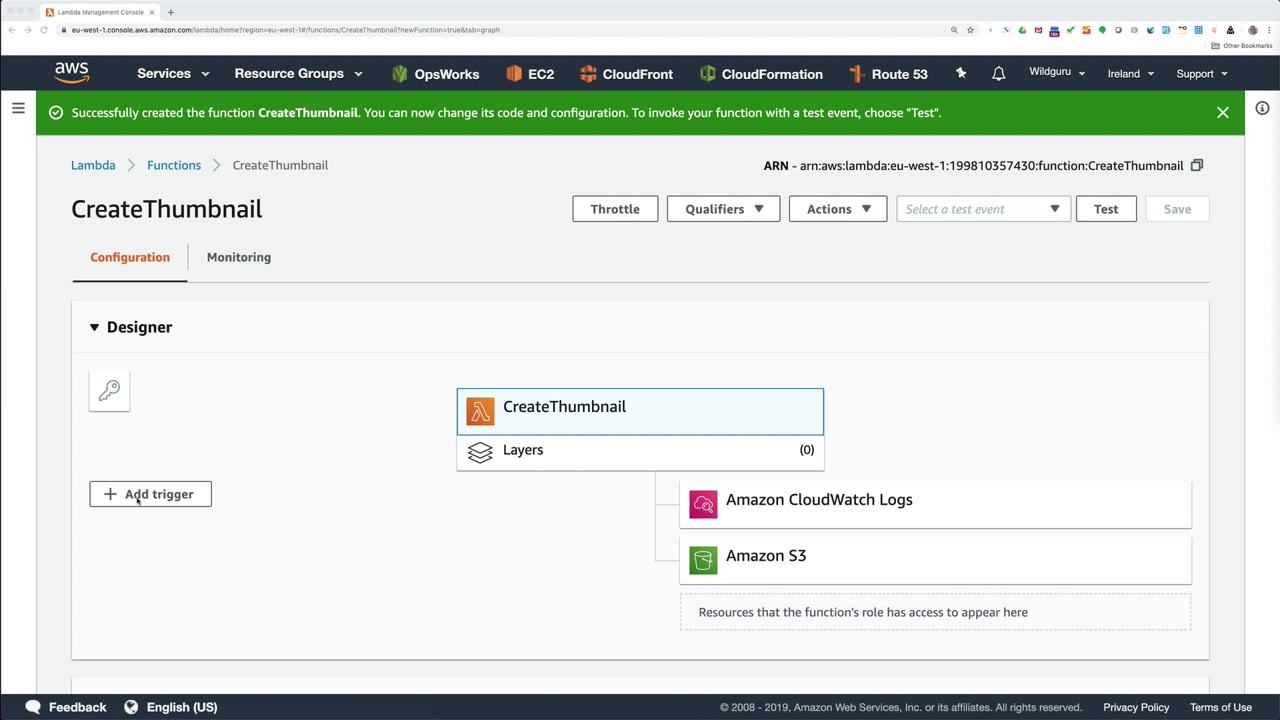
Task: Open the Services dropdown menu
Action: click(173, 73)
